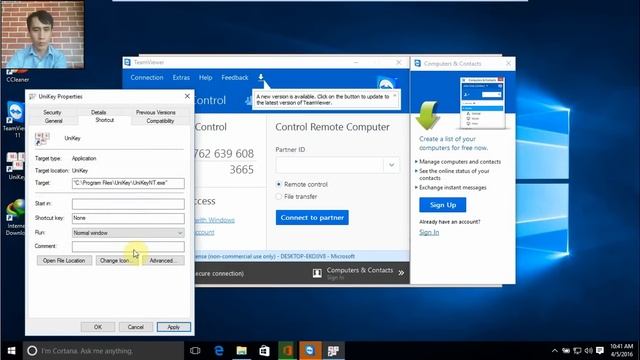Click the ID number 762 639 608
The height and width of the screenshot is (360, 640).
click(223, 154)
